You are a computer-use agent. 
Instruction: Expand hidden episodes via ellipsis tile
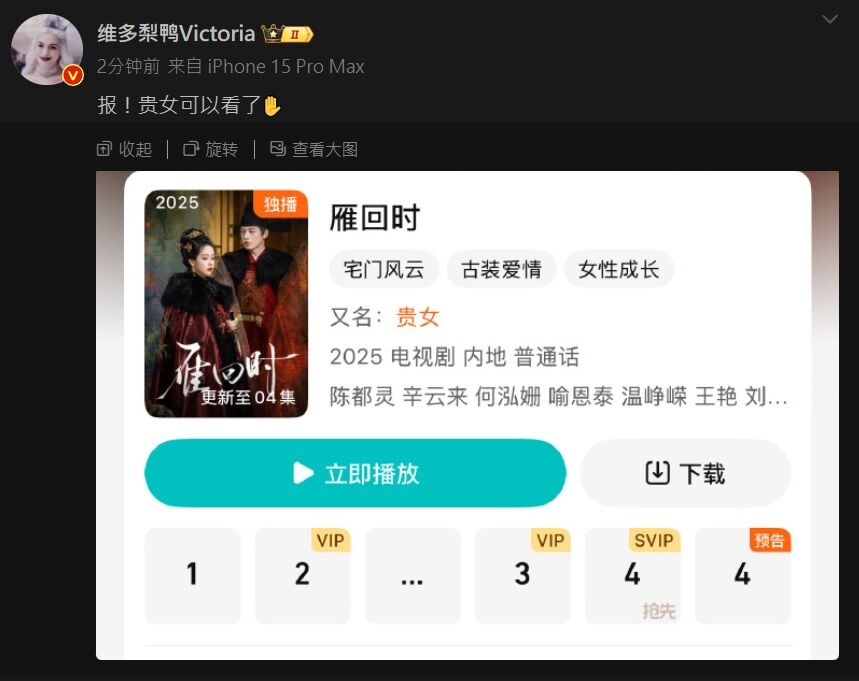413,575
